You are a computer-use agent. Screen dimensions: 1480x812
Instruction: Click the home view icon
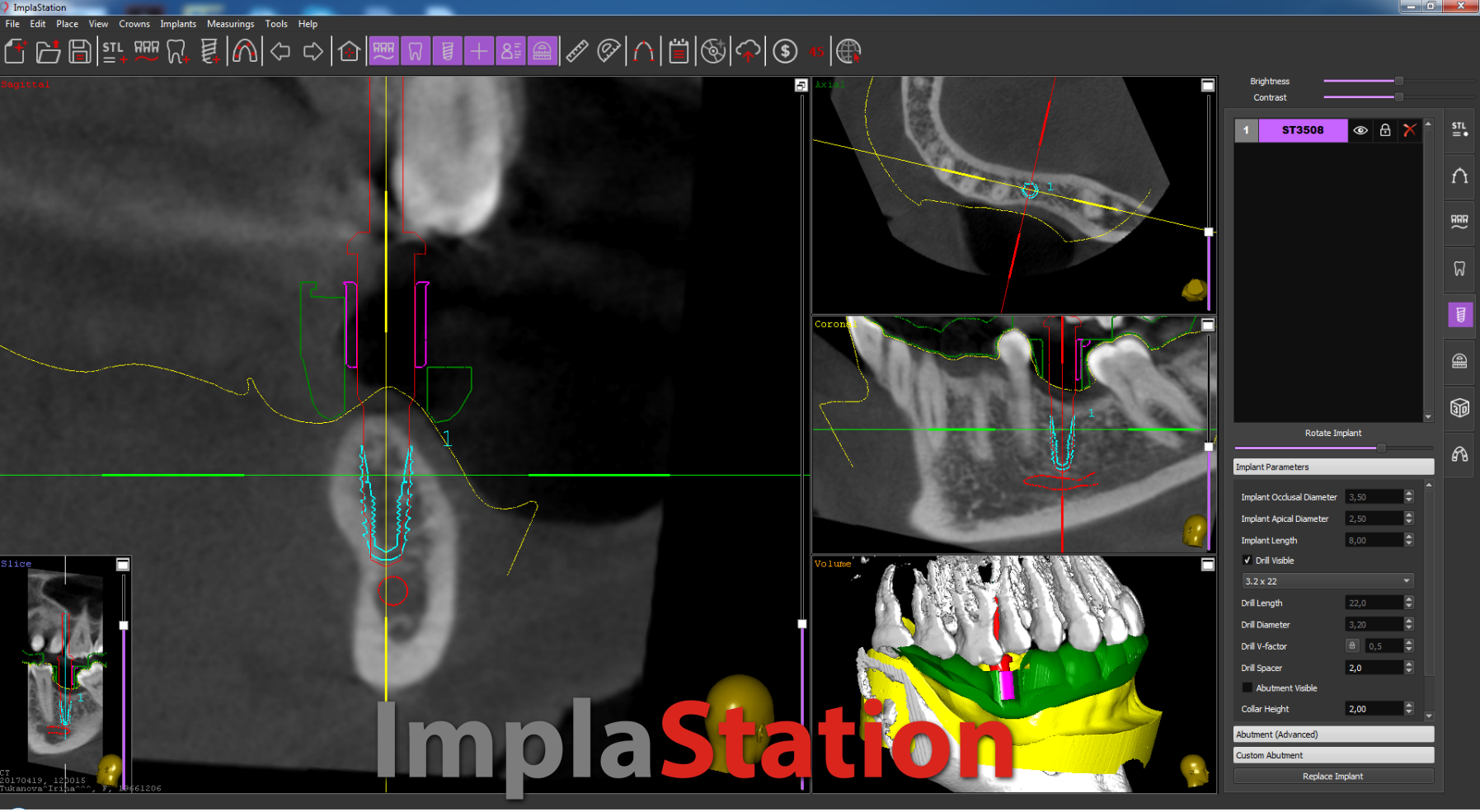[x=349, y=52]
